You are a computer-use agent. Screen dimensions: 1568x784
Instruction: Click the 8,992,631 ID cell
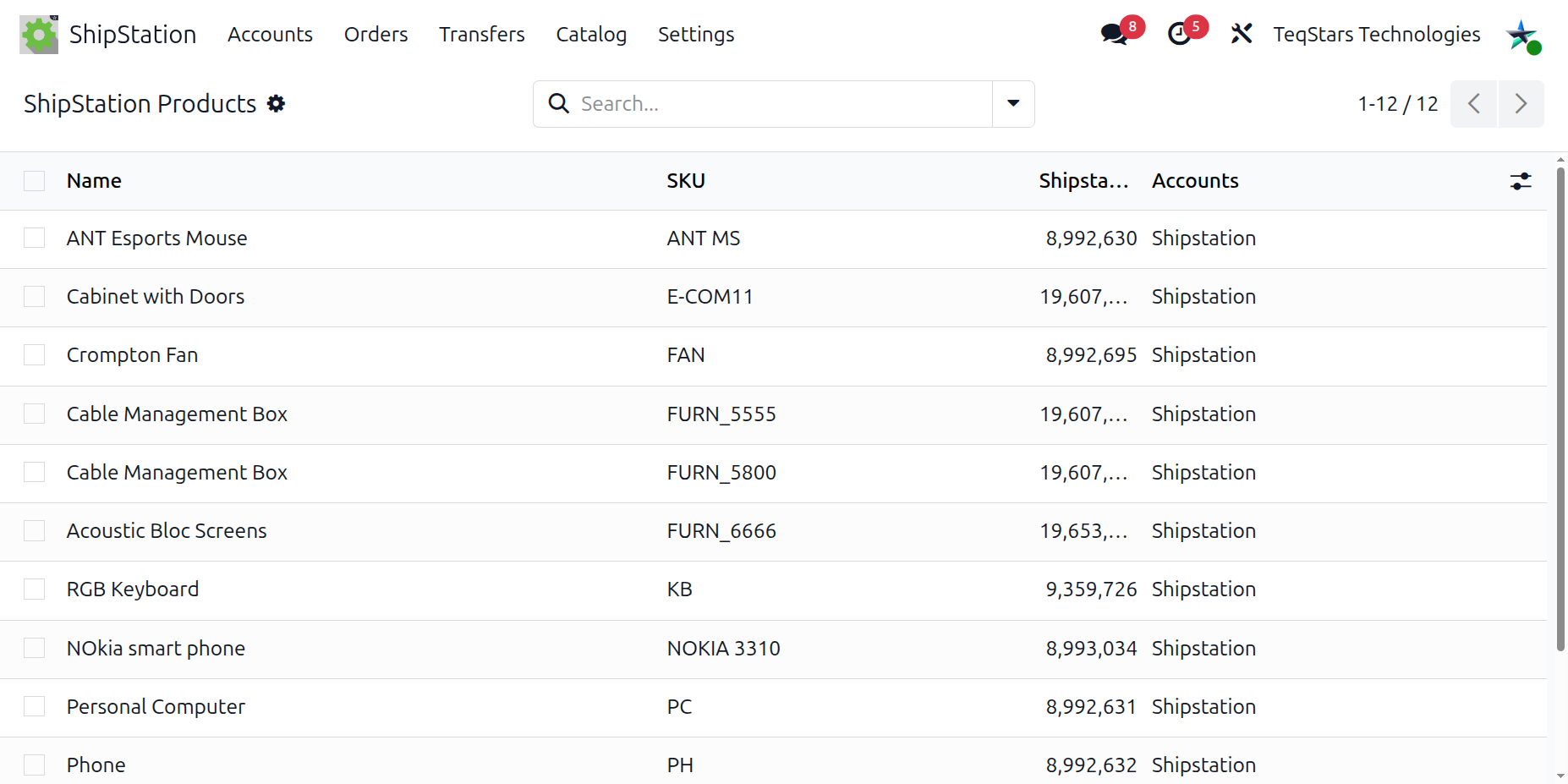1091,706
